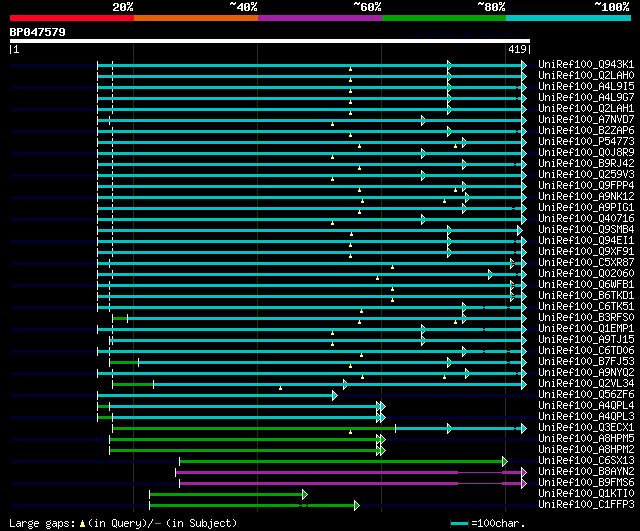Select the UniRef100_A8HPM5 label
The image size is (640, 531).
point(586,439)
